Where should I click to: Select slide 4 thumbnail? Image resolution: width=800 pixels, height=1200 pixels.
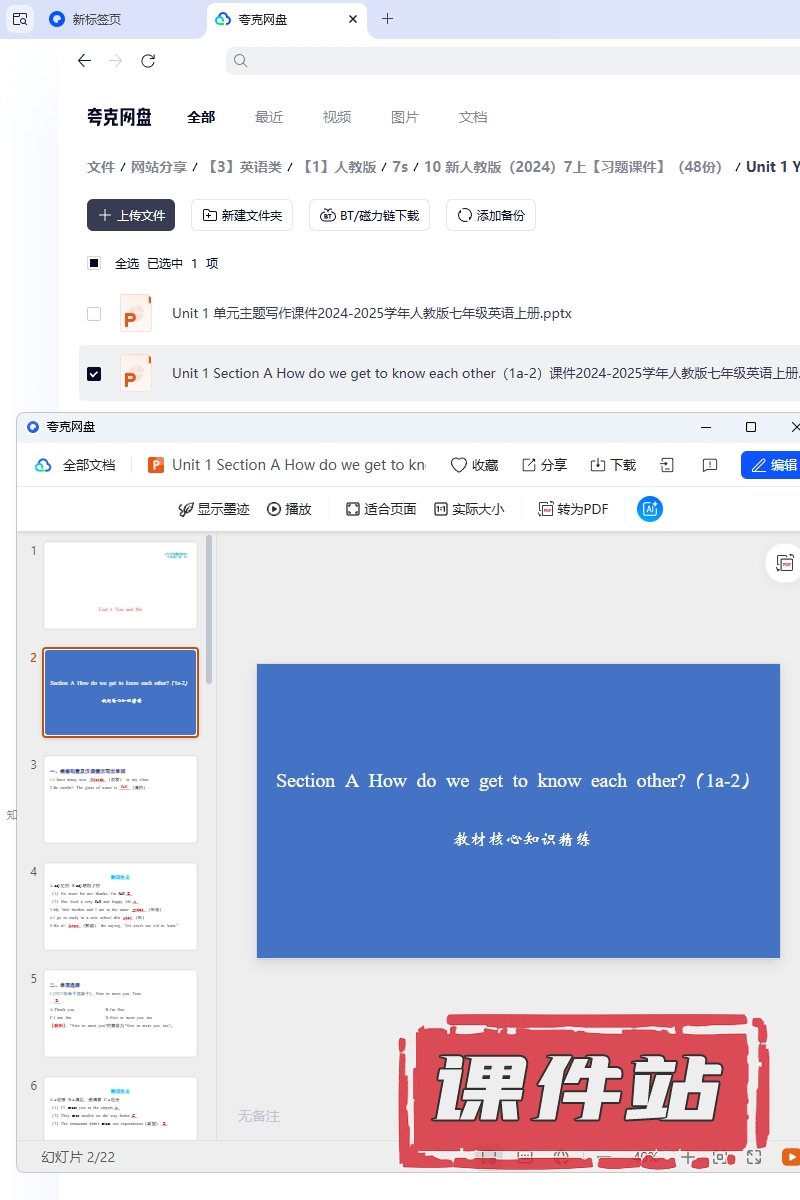pos(120,906)
